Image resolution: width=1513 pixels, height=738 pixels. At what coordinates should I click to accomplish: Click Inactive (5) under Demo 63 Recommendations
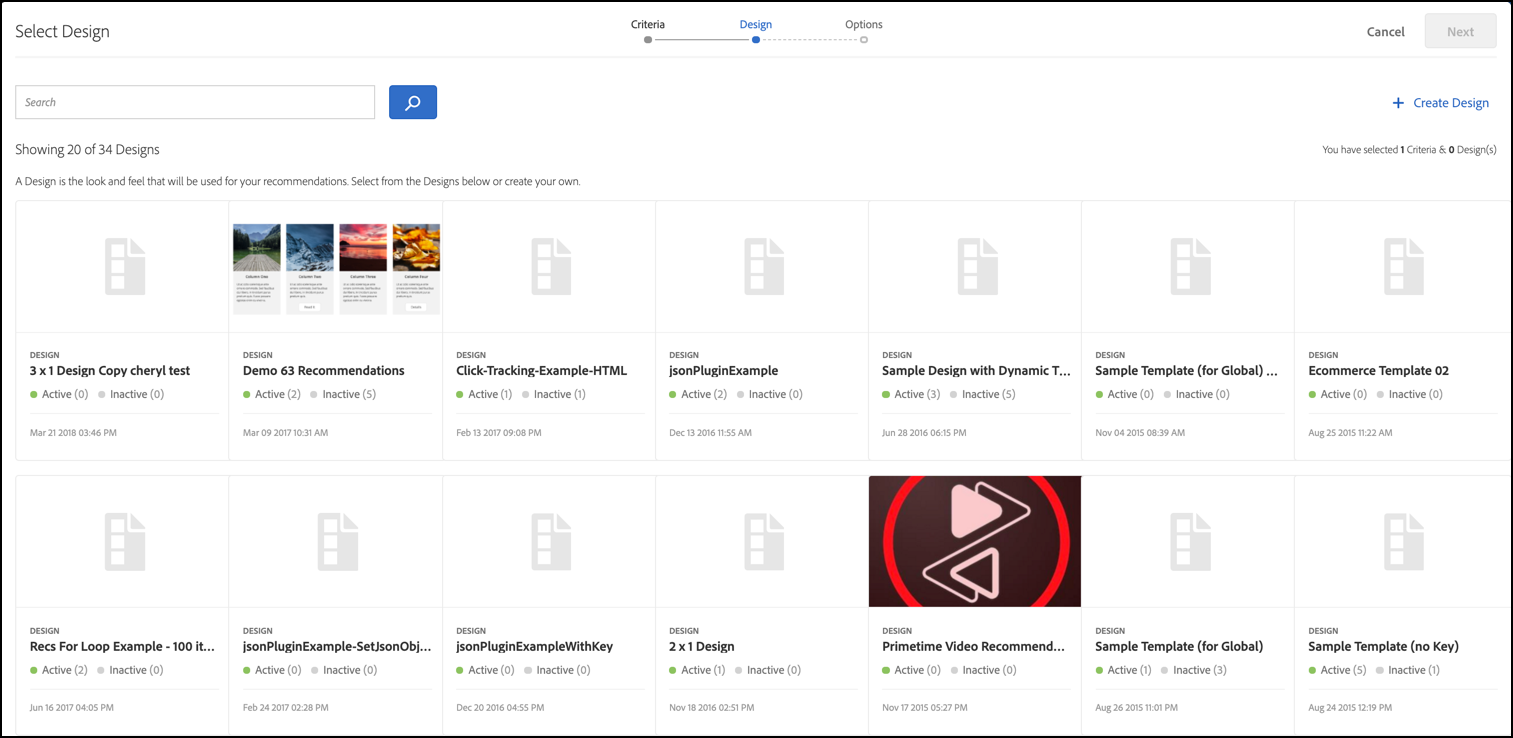[342, 395]
